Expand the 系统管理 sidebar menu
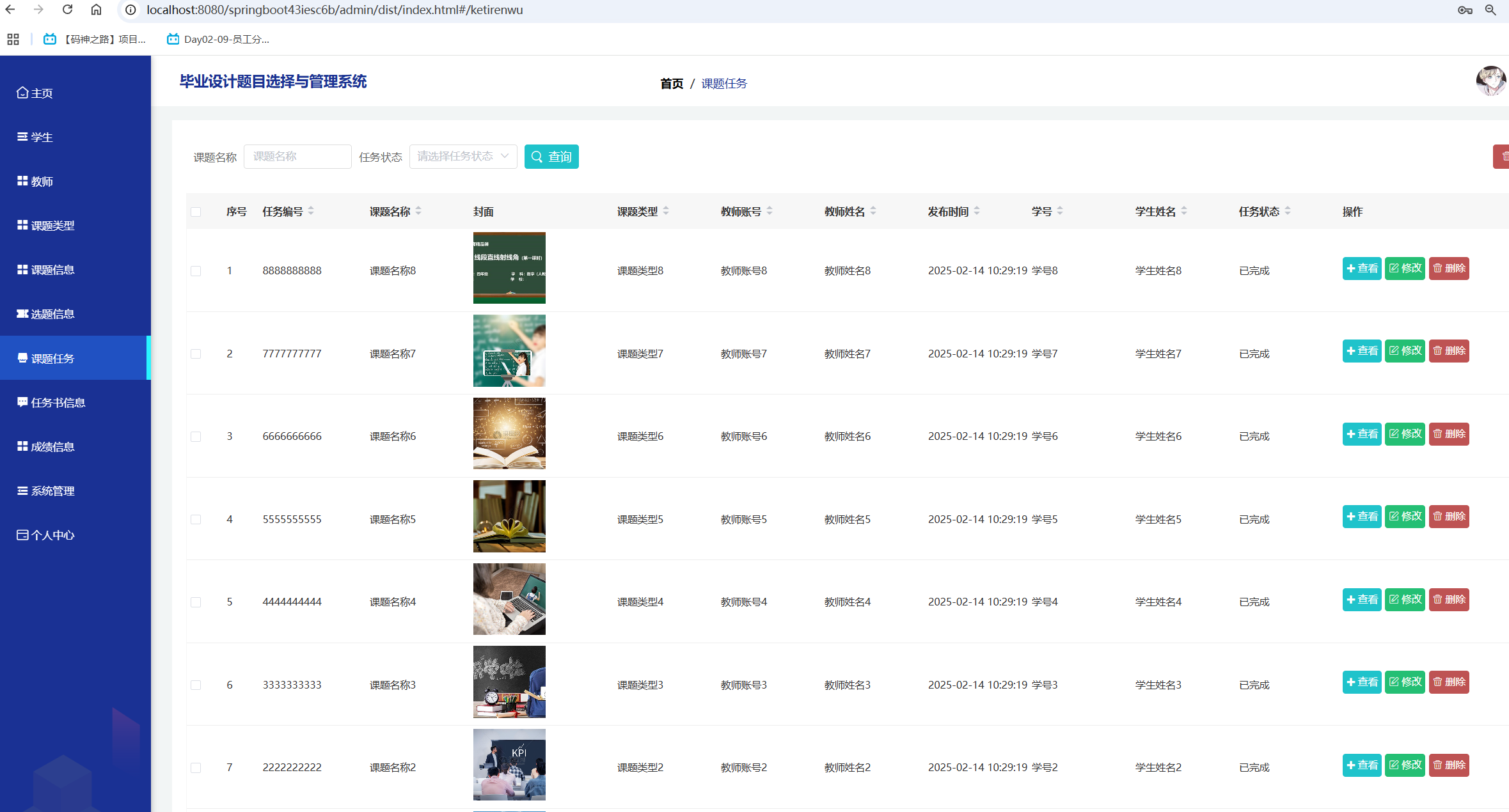This screenshot has height=812, width=1509. coord(53,491)
